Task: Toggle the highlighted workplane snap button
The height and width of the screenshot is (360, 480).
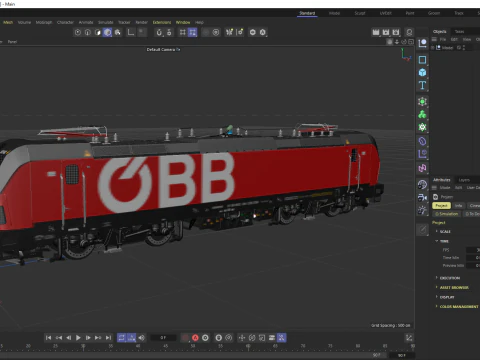Action: (x=192, y=32)
